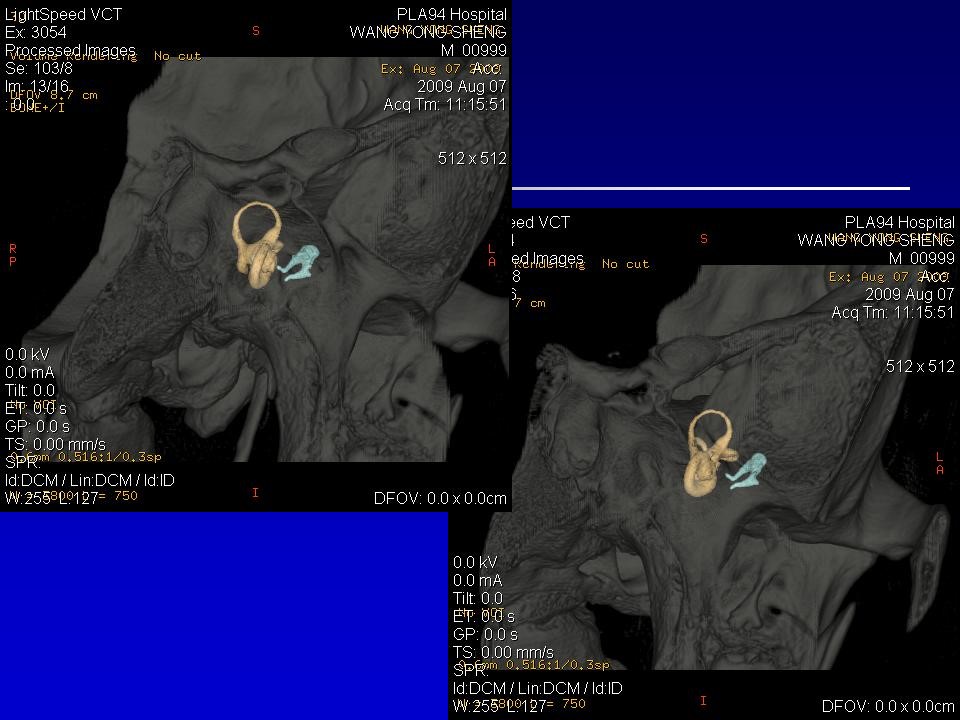Click "512 x 512" in the lower-right scan

coord(920,366)
